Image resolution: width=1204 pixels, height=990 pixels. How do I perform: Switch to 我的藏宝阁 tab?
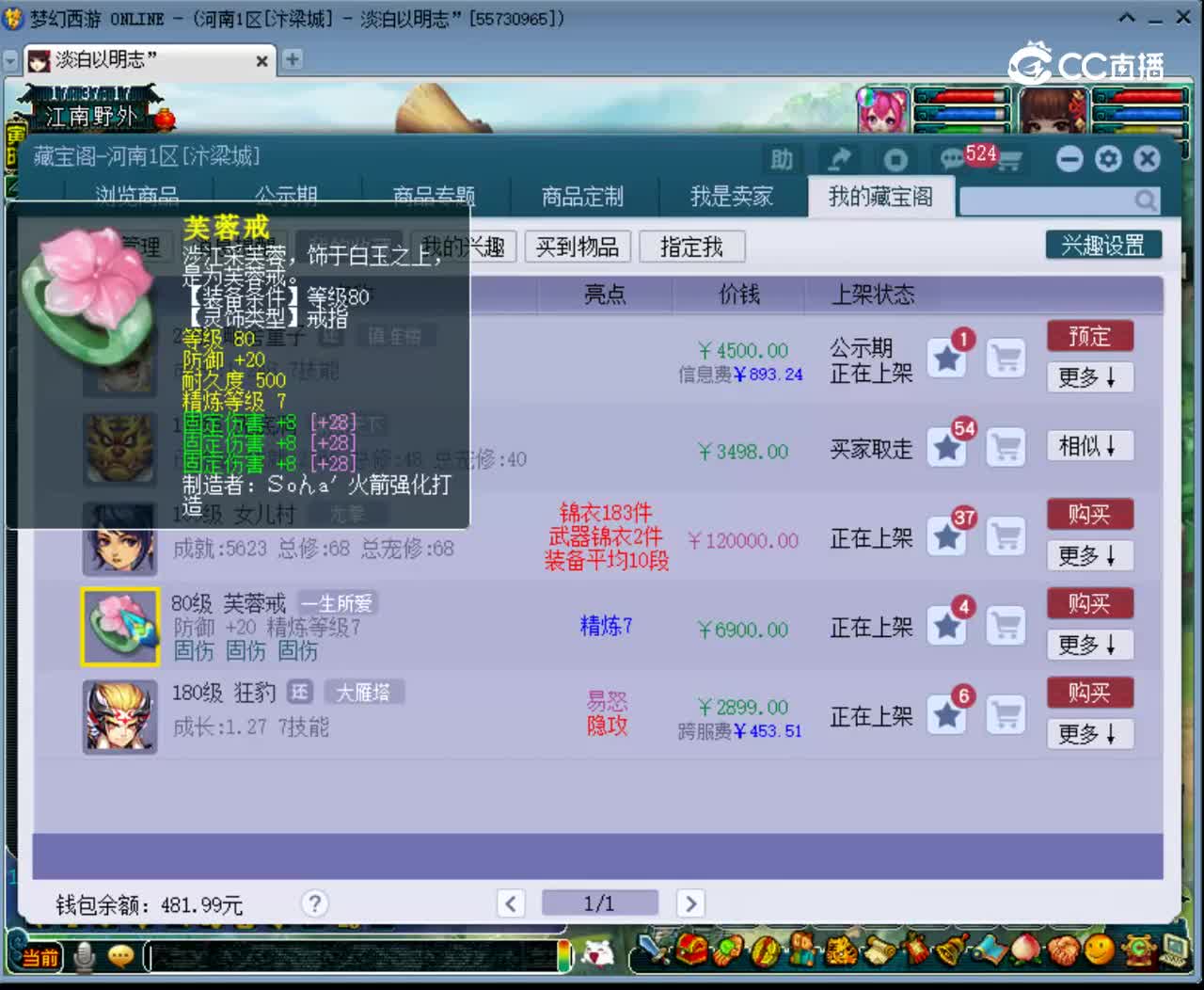(x=880, y=196)
